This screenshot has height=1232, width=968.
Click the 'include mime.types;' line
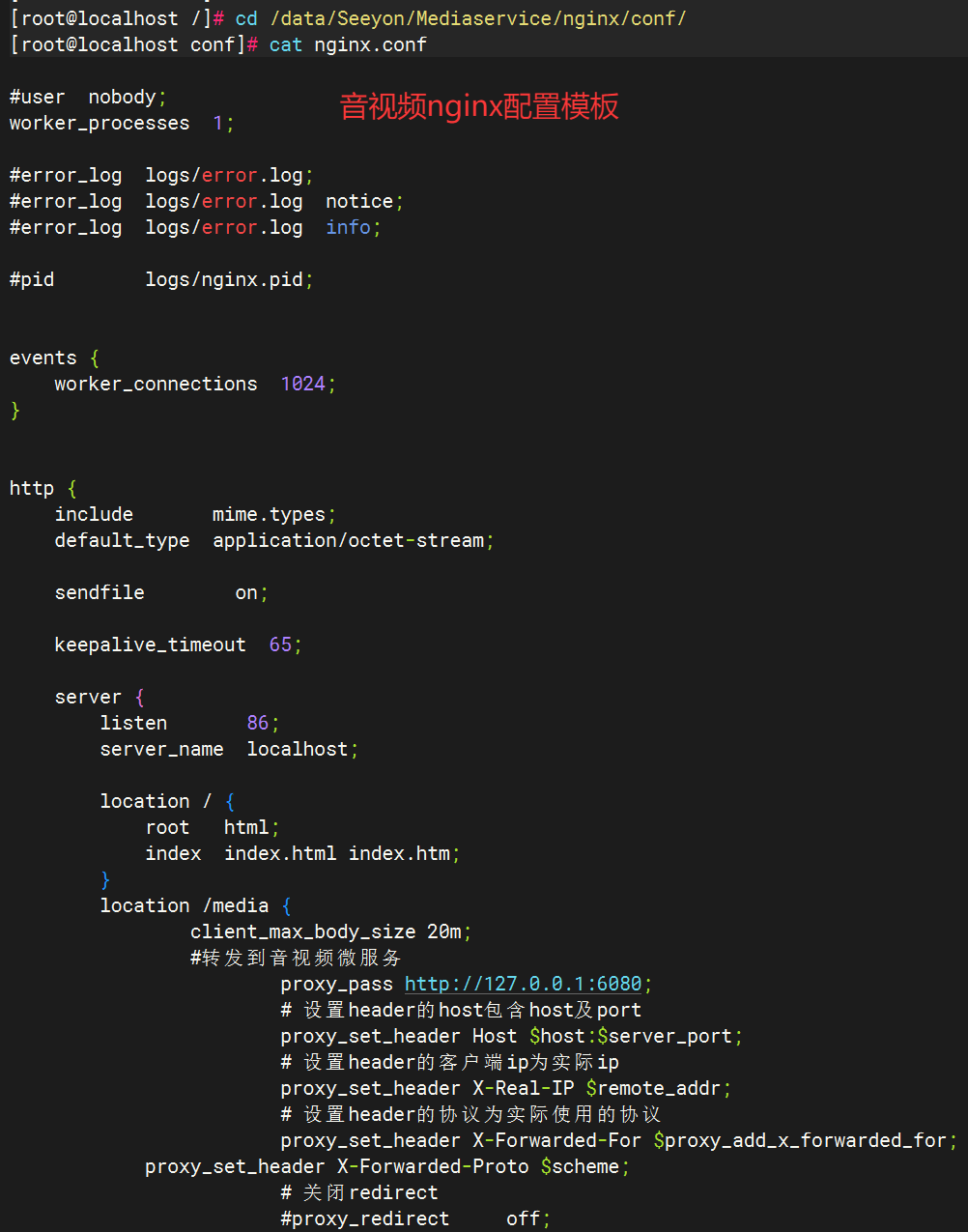click(195, 514)
